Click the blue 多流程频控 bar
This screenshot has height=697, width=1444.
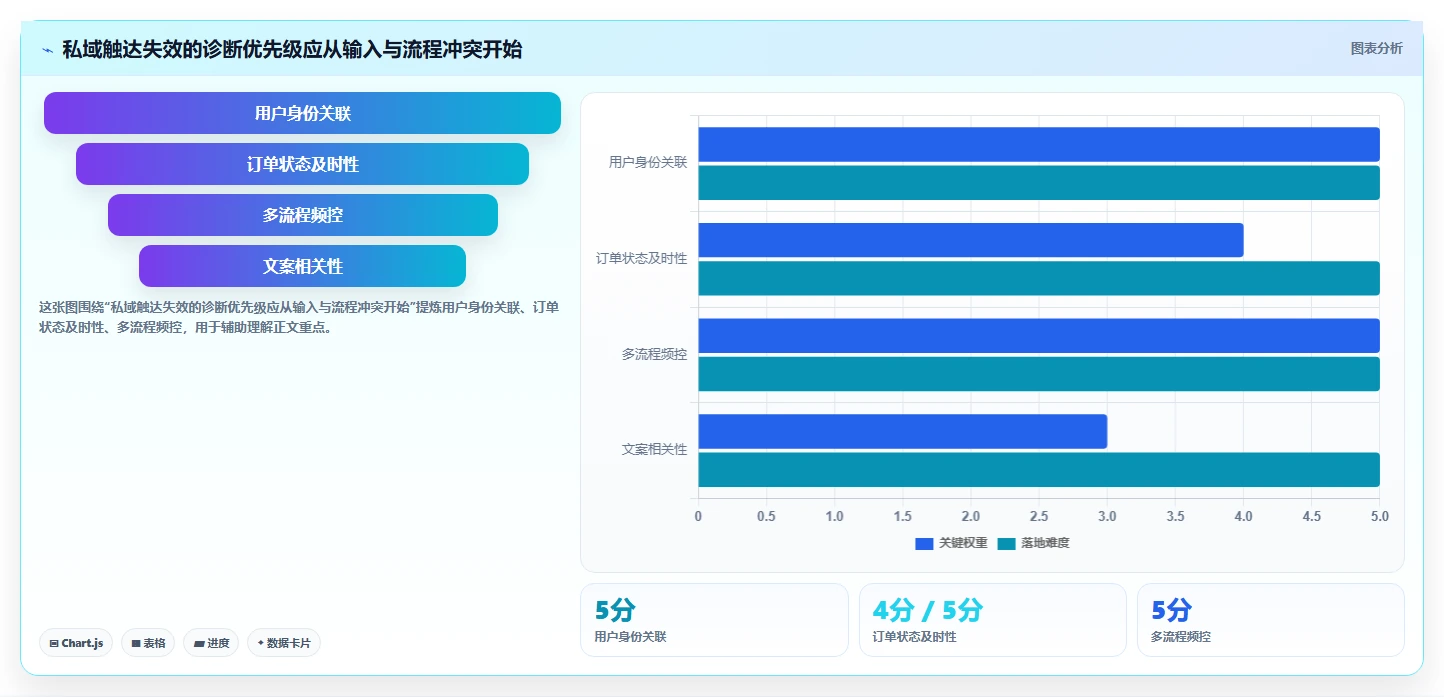click(x=1039, y=336)
